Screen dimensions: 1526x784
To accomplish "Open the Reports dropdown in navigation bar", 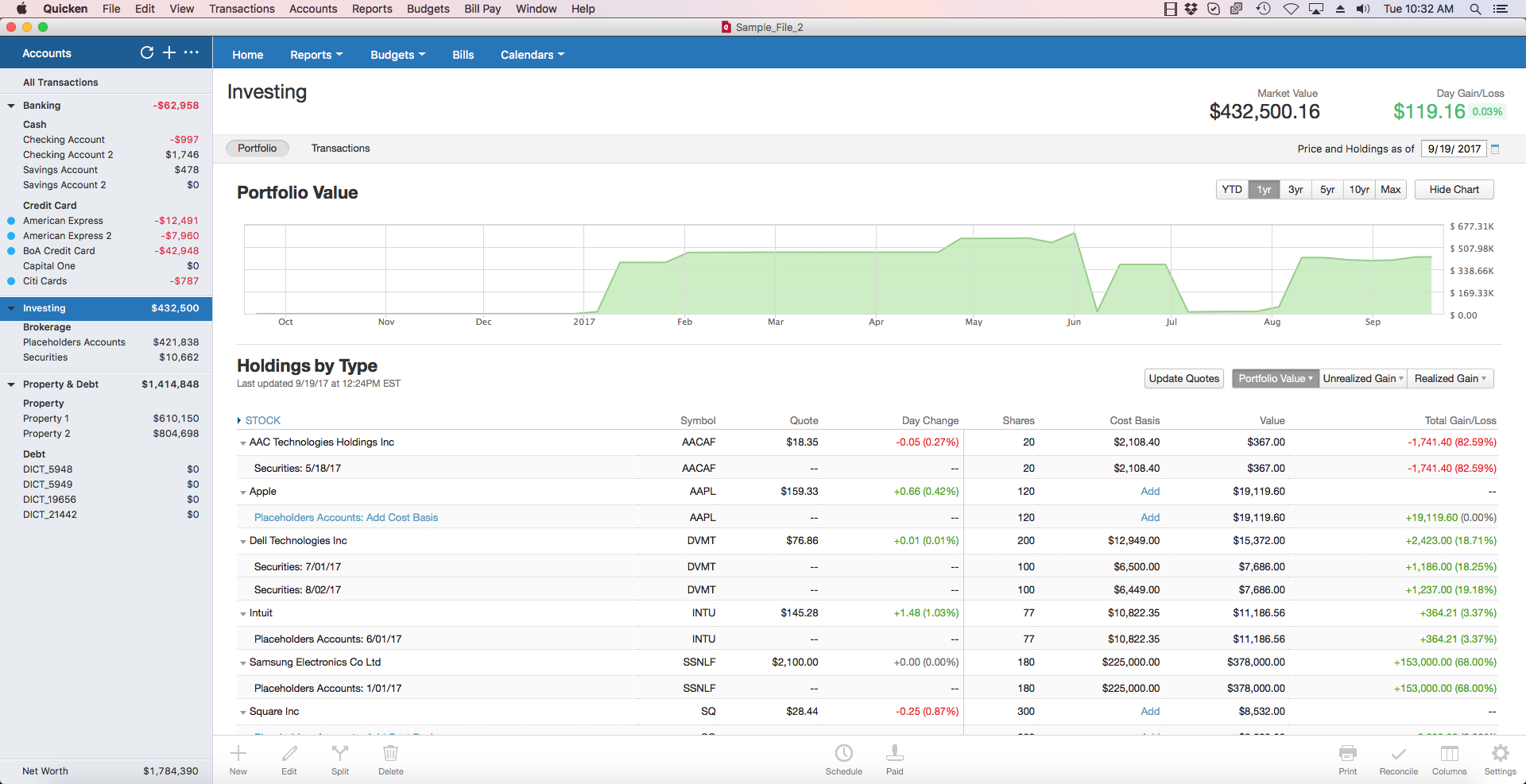I will tap(316, 55).
